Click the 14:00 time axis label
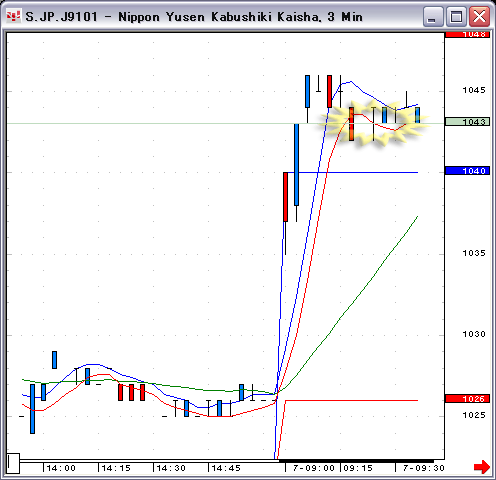 click(x=61, y=468)
